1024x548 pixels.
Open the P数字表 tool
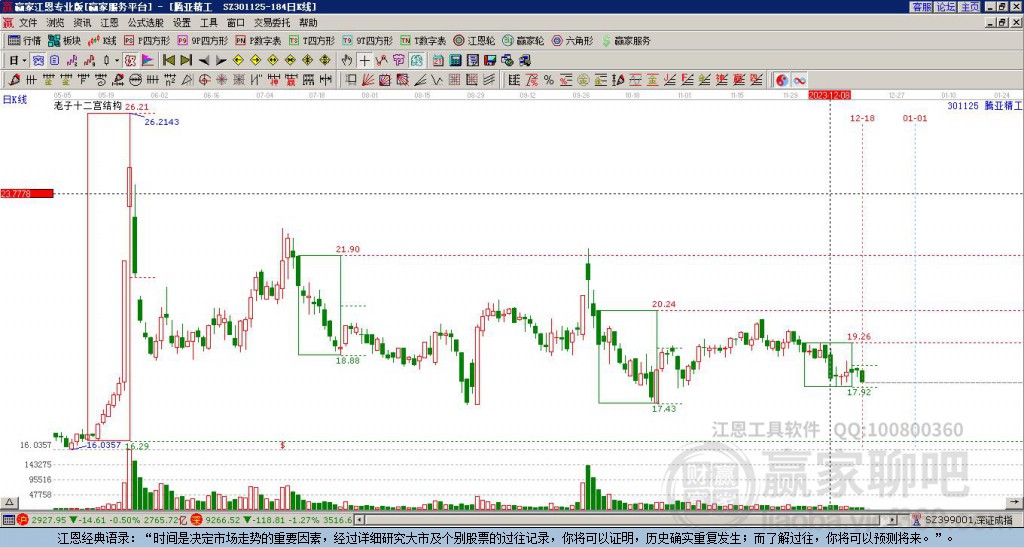click(258, 40)
